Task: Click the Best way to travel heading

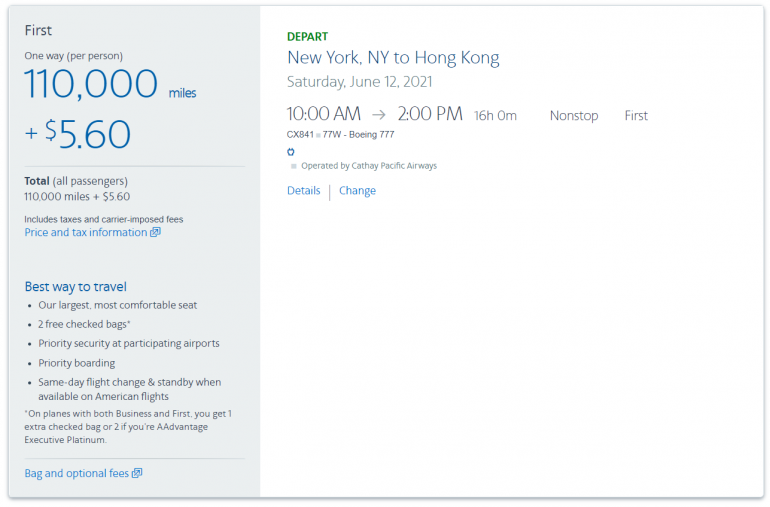Action: (75, 287)
